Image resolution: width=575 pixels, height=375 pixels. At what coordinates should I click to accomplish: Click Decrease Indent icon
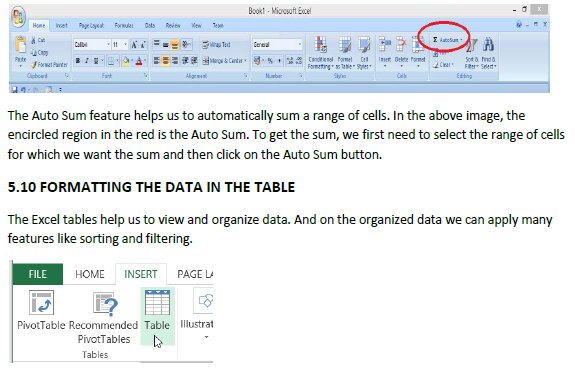185,60
